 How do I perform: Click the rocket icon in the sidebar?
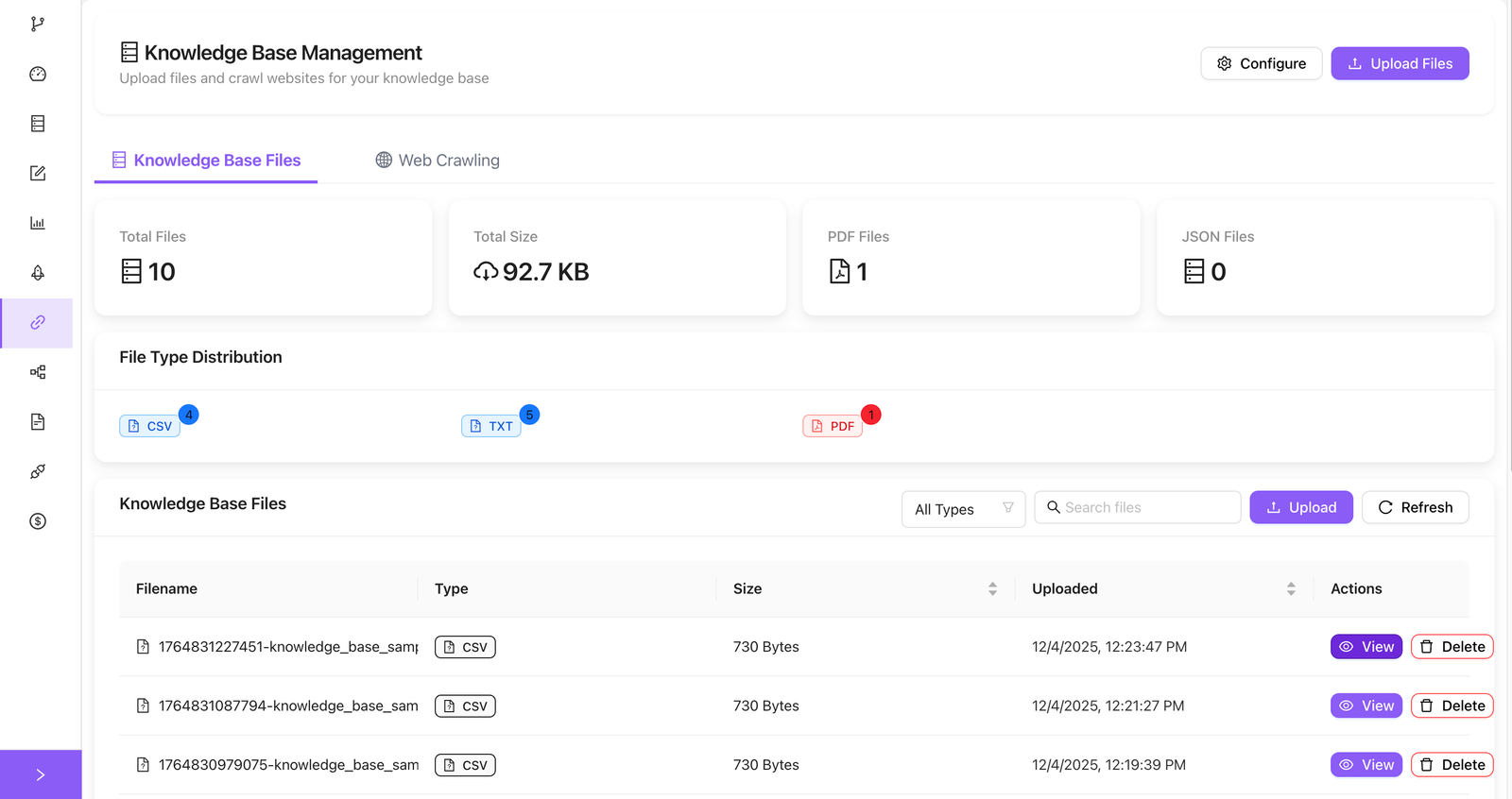(x=38, y=273)
